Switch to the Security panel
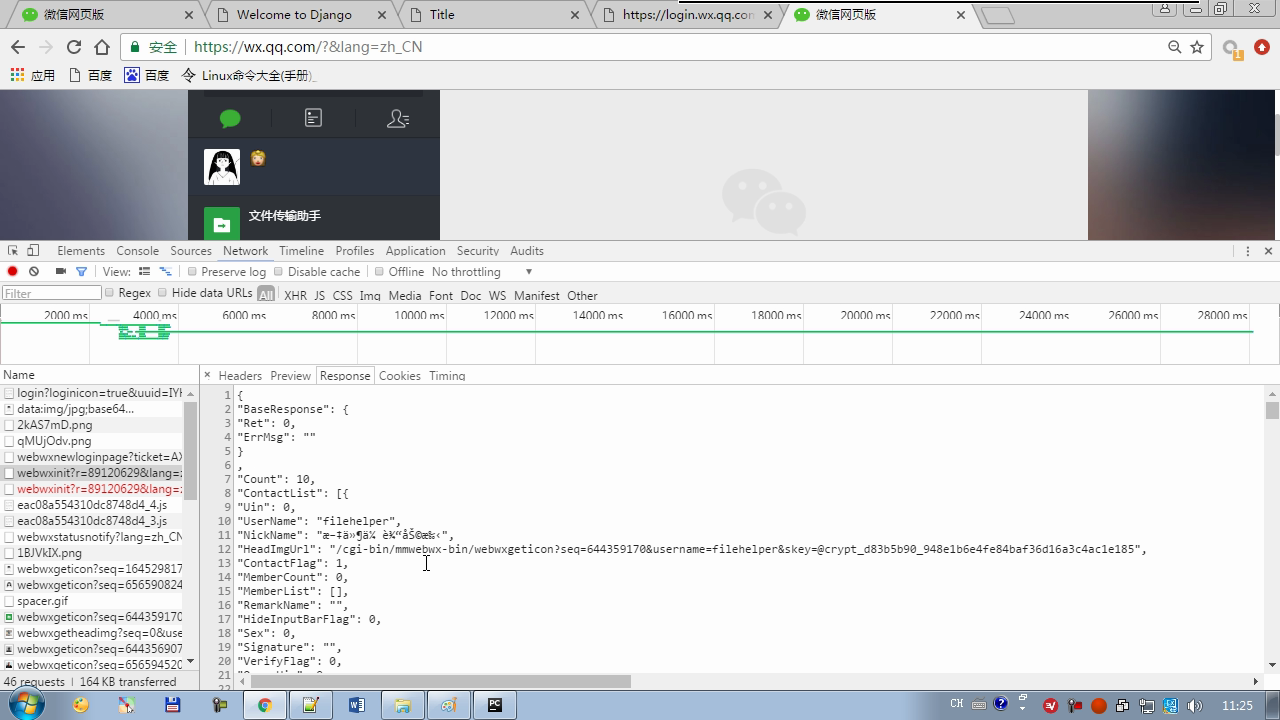 478,251
